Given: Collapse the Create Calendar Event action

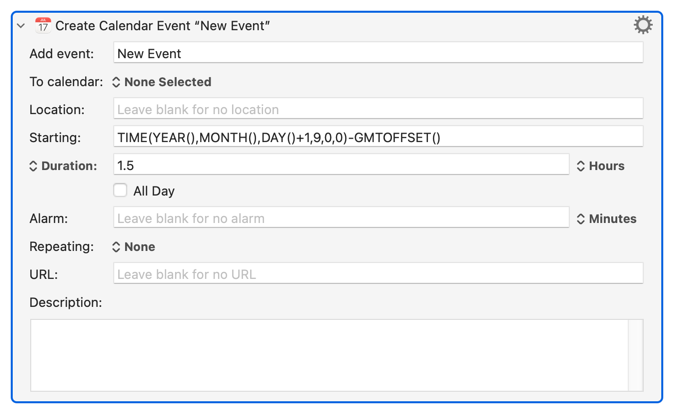Looking at the screenshot, I should pyautogui.click(x=21, y=26).
